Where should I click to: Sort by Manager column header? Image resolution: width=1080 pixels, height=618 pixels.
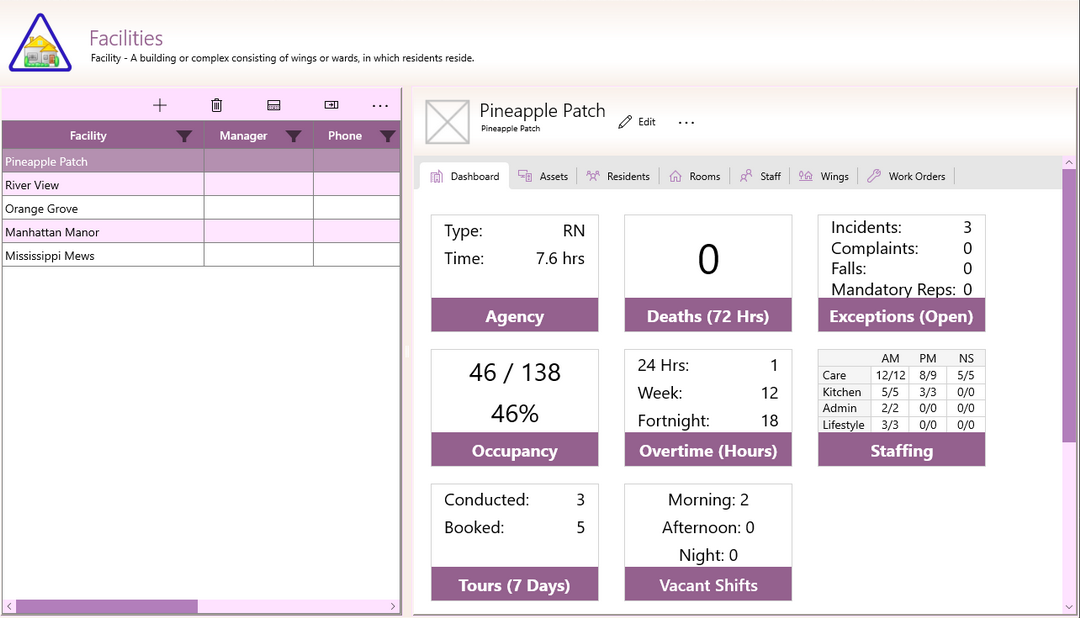[243, 136]
